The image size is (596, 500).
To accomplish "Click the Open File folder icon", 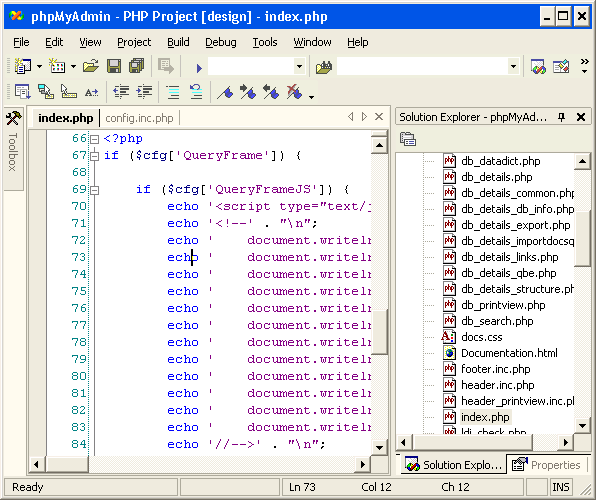I will [x=91, y=66].
